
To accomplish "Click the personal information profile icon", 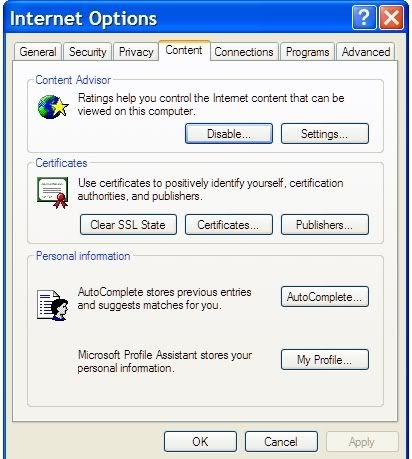I will [x=53, y=305].
